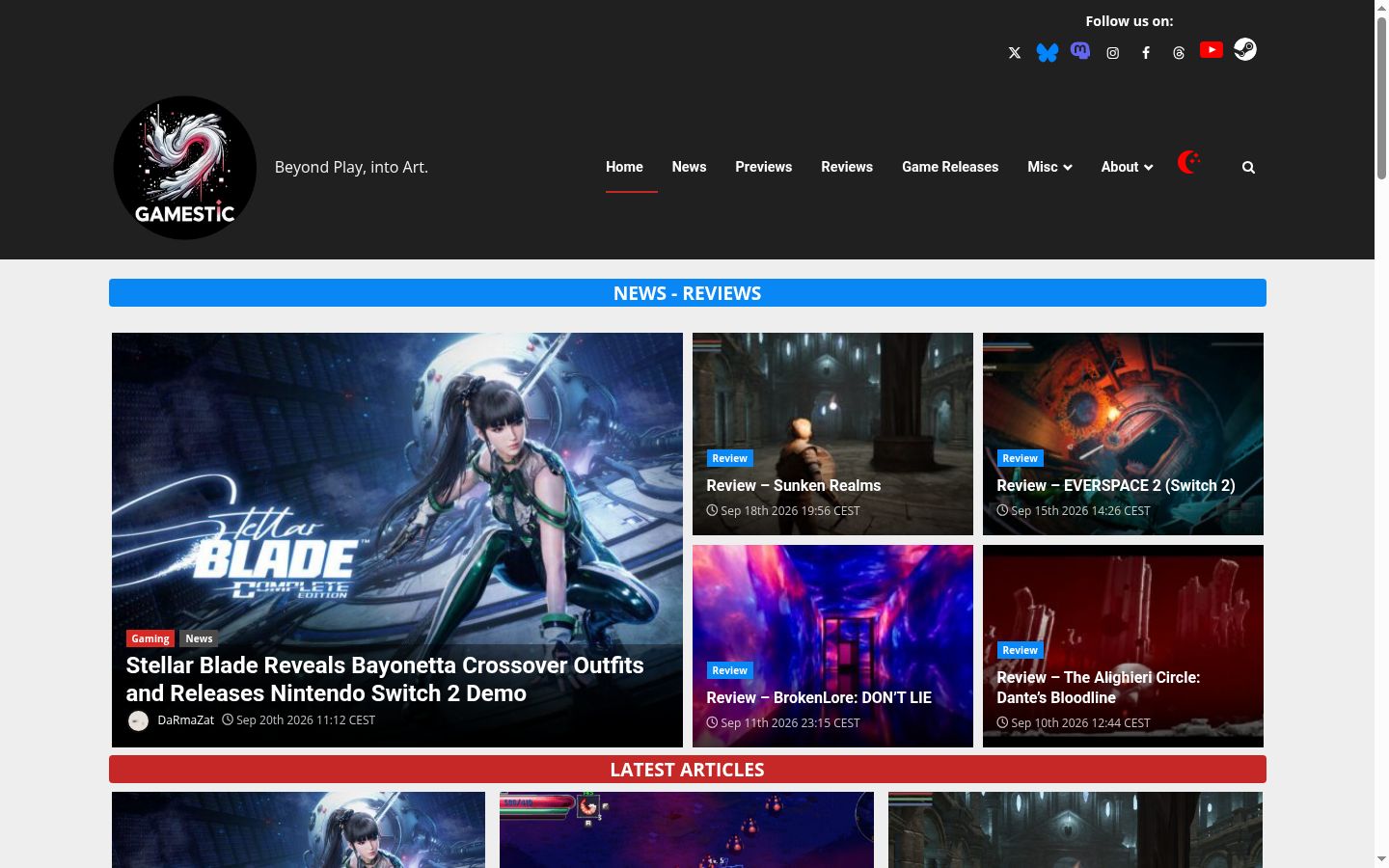Click the middle Latest Articles game screenshot thumbnail
This screenshot has height=868, width=1389.
click(x=687, y=829)
